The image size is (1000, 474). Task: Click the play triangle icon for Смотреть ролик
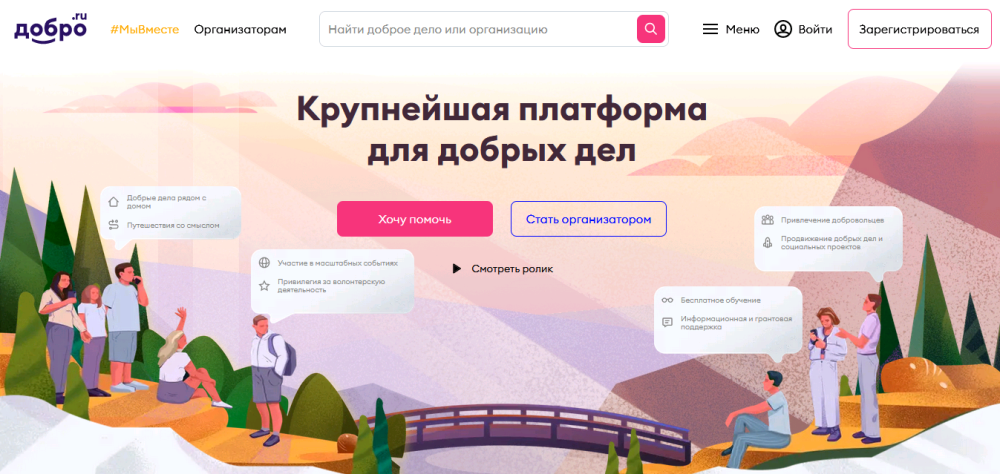coord(457,269)
